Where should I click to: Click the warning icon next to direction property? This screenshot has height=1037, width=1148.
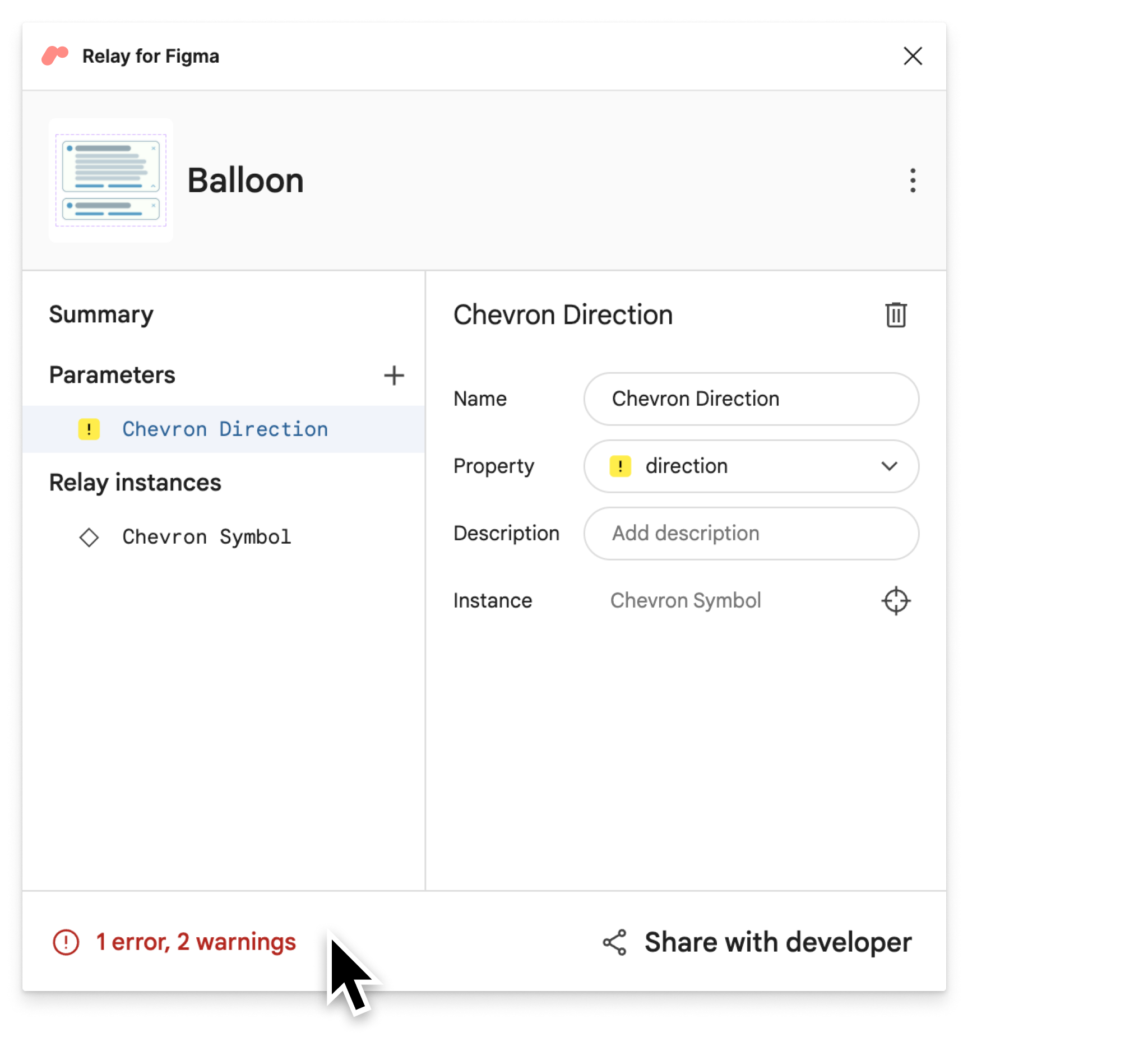pyautogui.click(x=620, y=465)
